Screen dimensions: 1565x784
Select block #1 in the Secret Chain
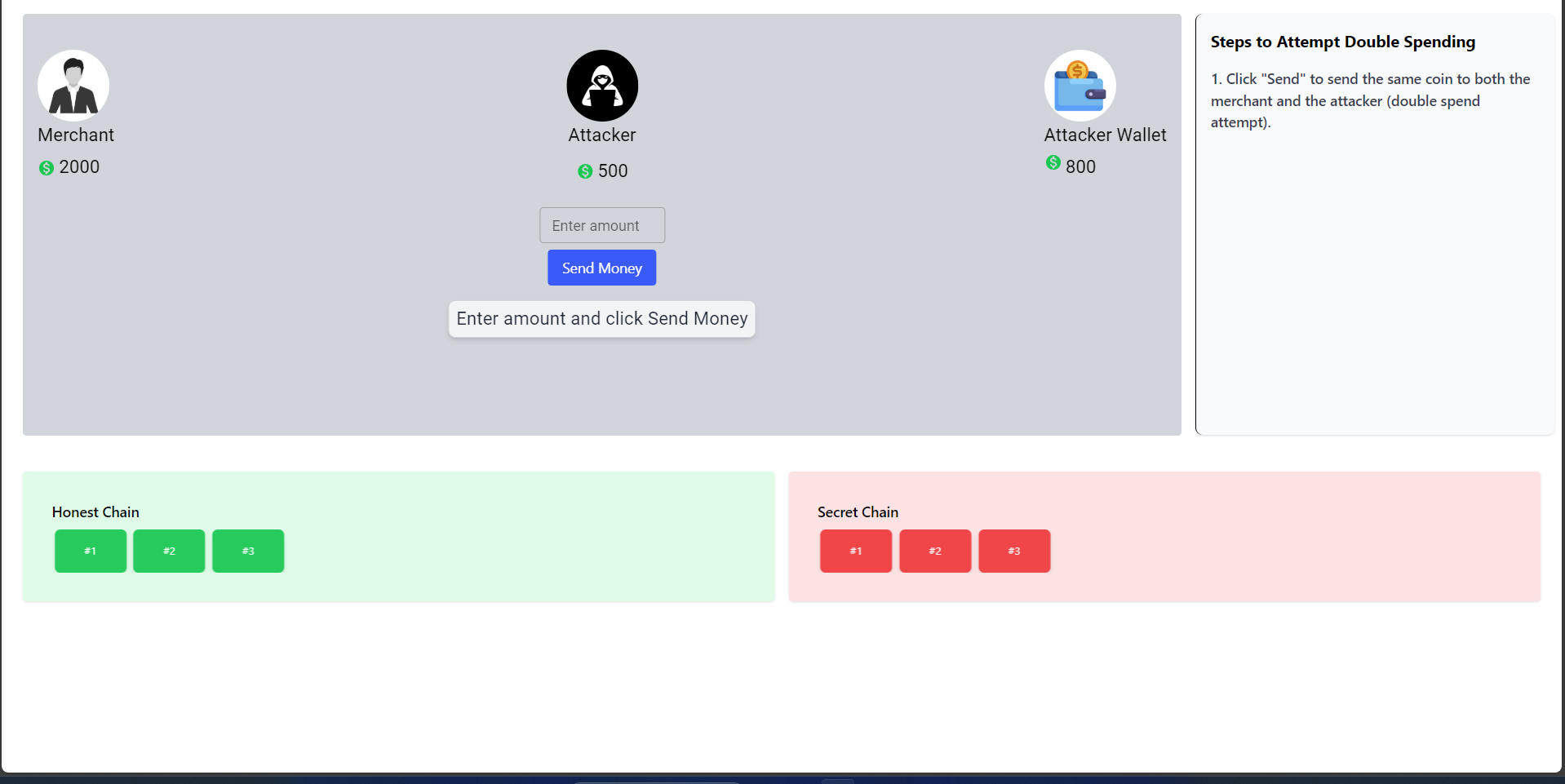click(x=856, y=551)
